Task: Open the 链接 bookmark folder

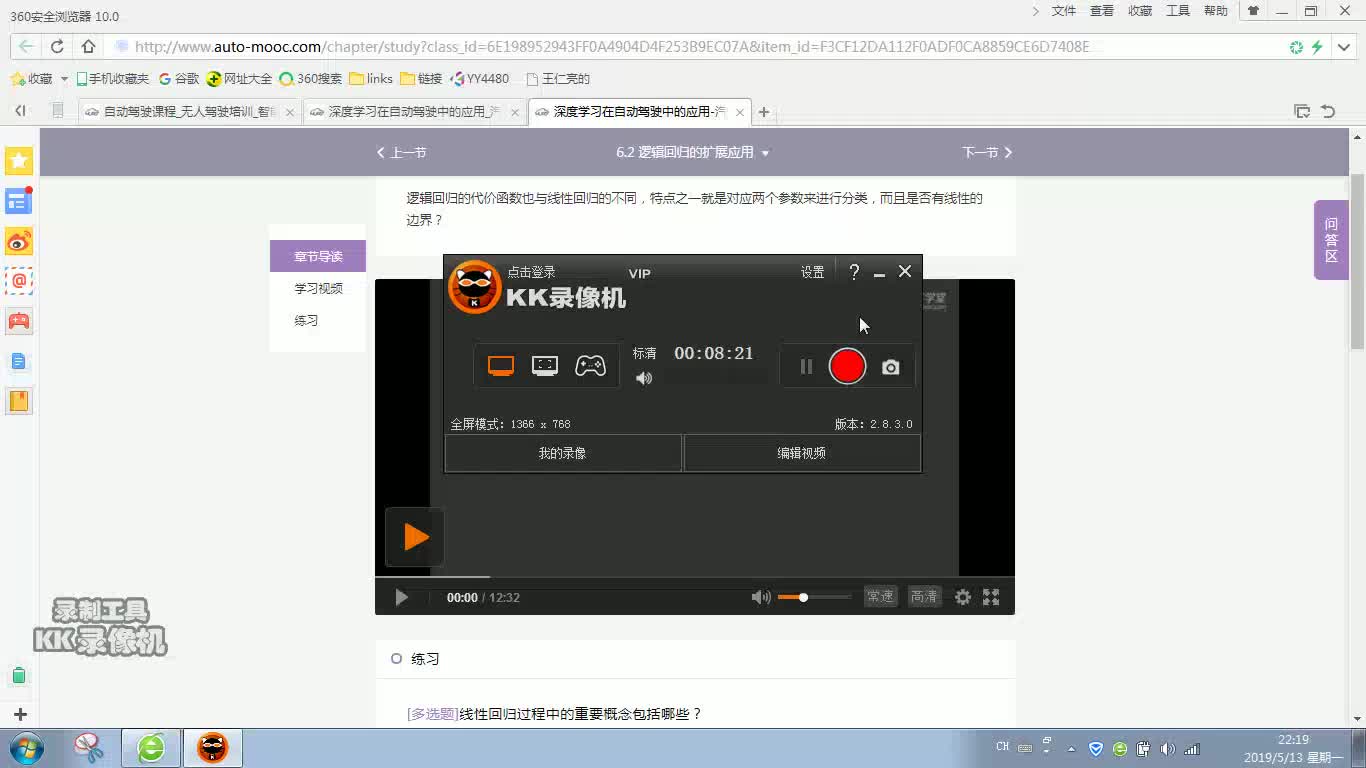Action: pos(421,78)
